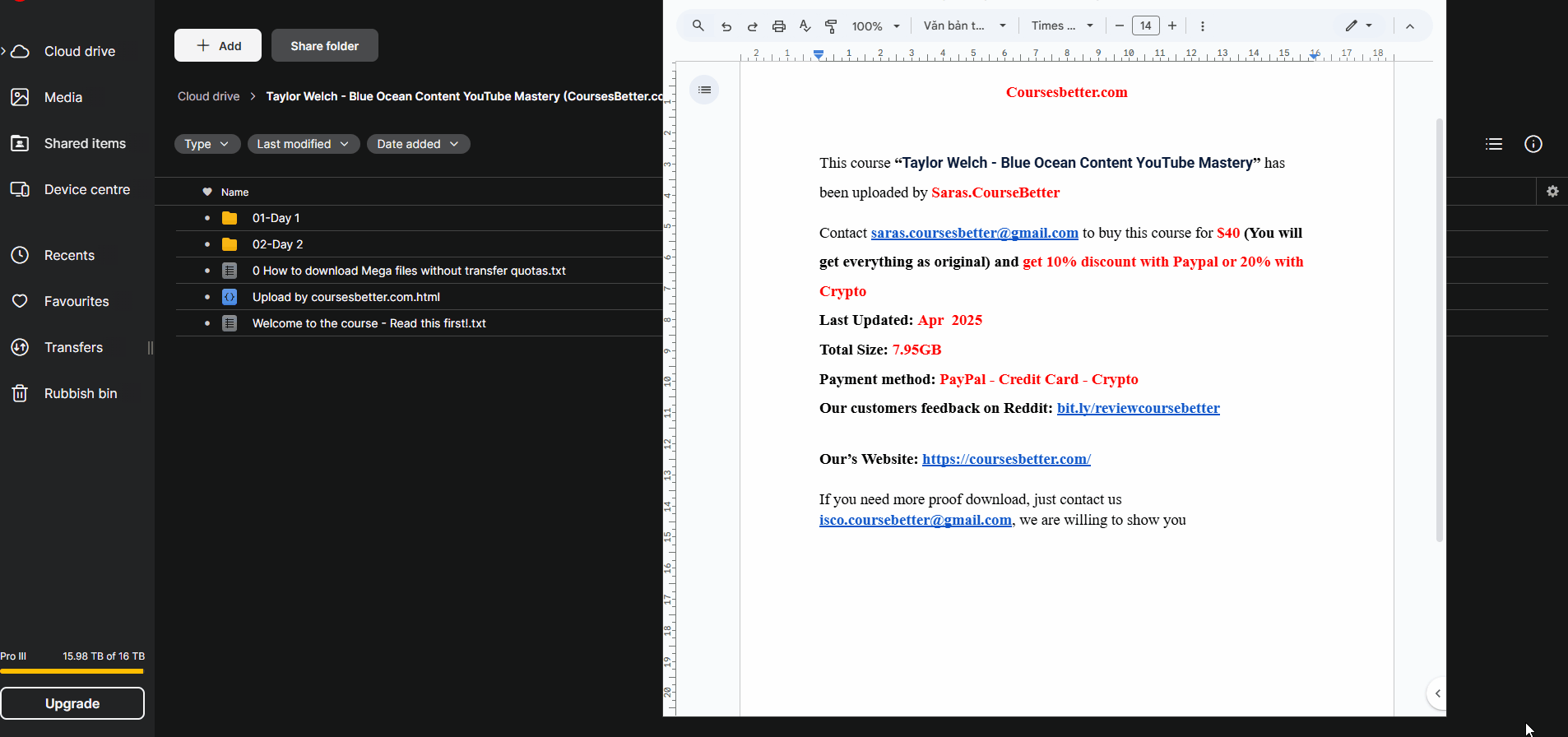Click the left indent marker on the ruler
The height and width of the screenshot is (737, 1568).
click(x=819, y=54)
